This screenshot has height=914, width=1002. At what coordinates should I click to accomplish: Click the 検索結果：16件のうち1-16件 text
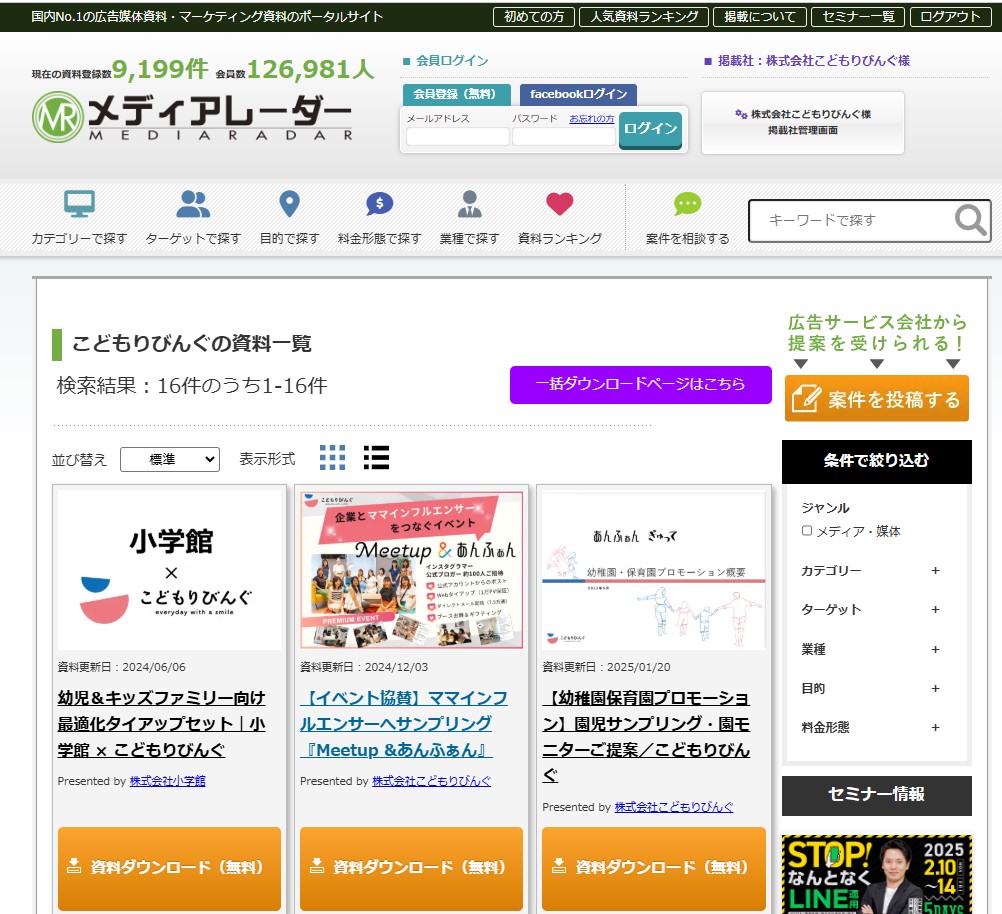coord(192,385)
